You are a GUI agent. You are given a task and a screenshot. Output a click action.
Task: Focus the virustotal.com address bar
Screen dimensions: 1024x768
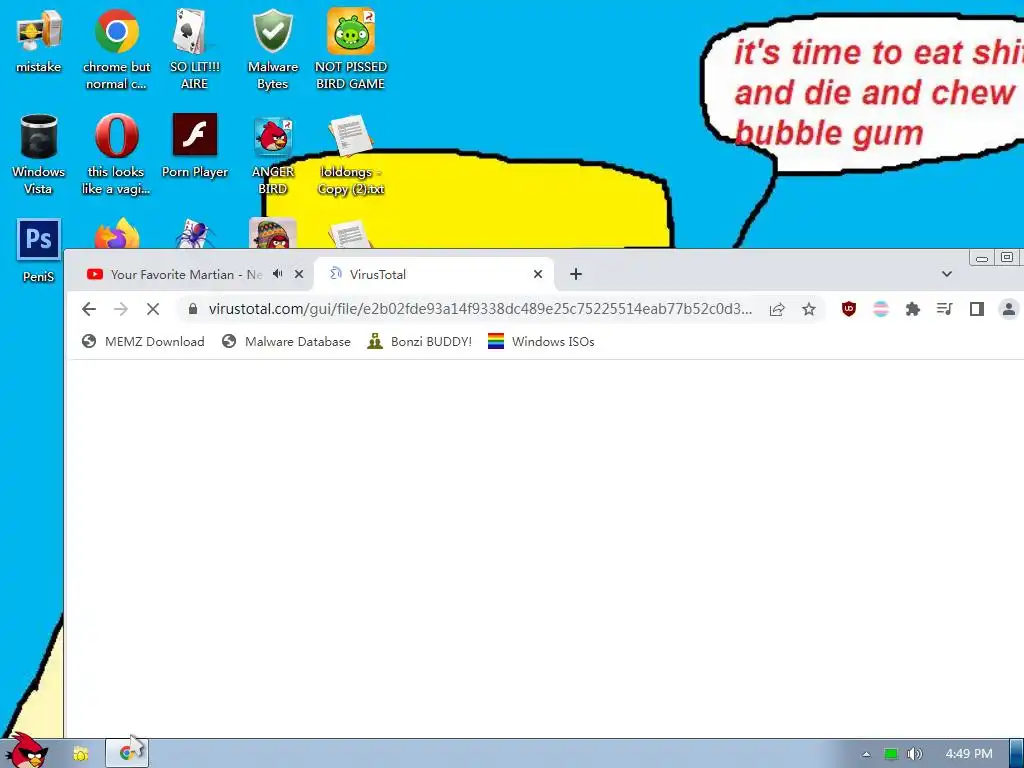480,309
